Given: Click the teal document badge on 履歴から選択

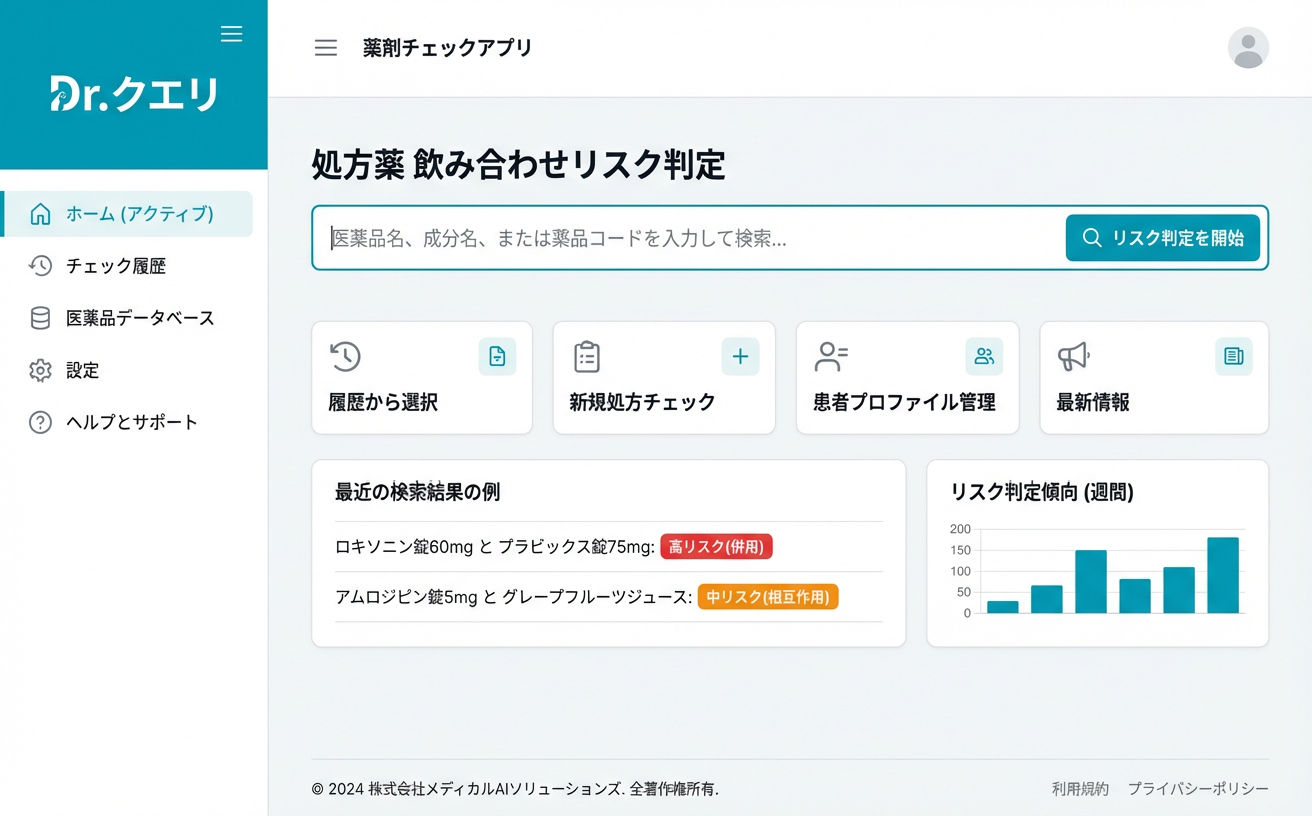Looking at the screenshot, I should [x=497, y=356].
